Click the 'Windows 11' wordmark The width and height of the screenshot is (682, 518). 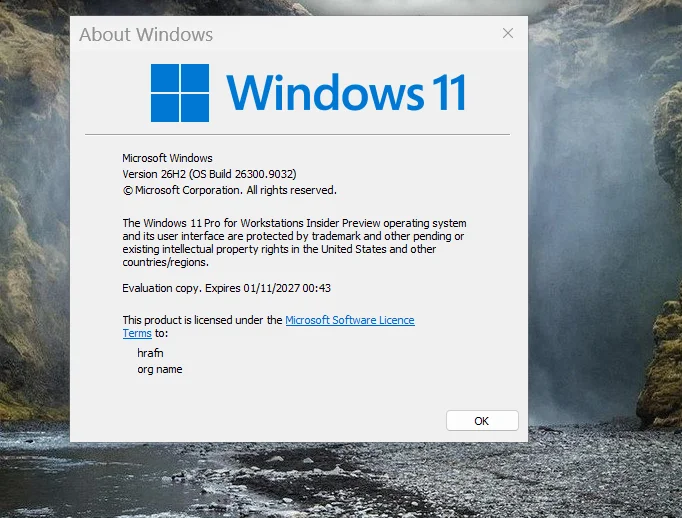(346, 92)
